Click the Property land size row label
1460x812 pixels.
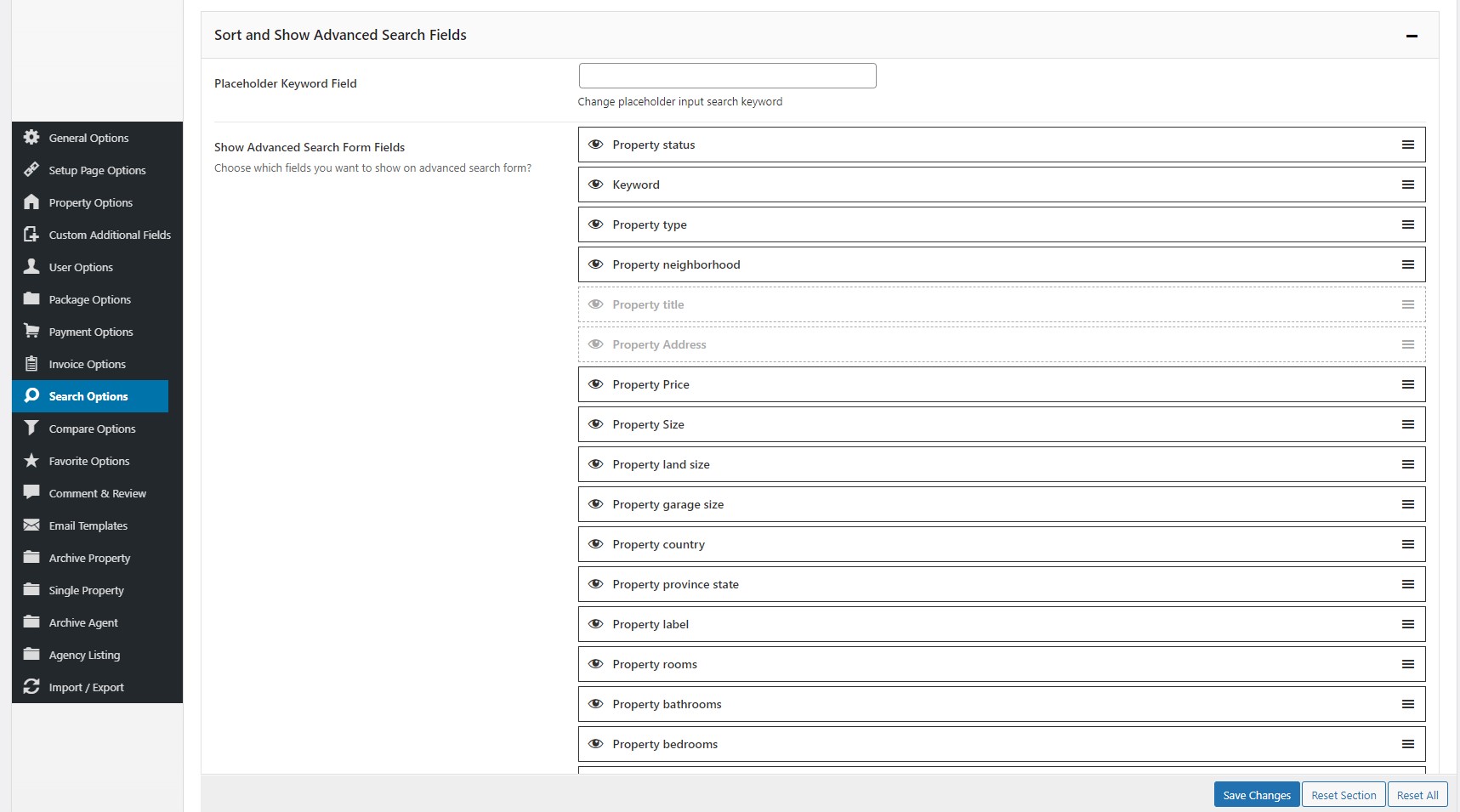click(x=661, y=464)
